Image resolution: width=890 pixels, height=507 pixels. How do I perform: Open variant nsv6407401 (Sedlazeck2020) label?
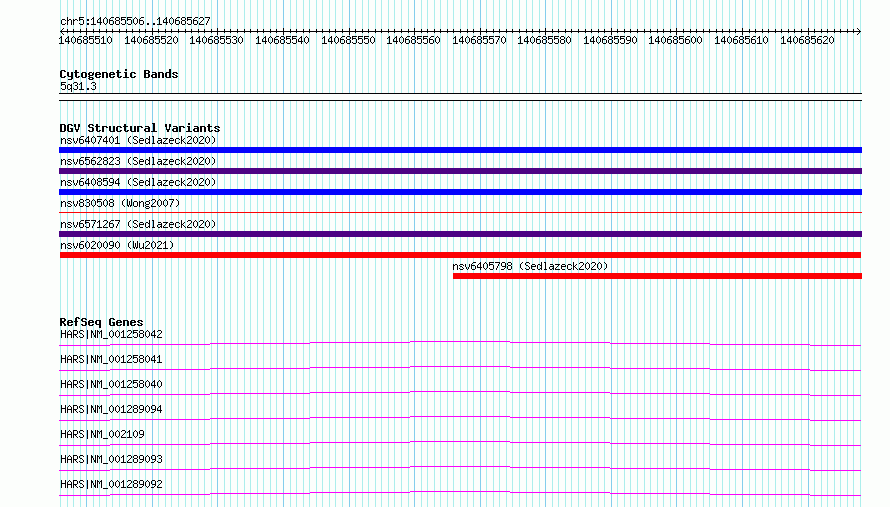tap(138, 140)
